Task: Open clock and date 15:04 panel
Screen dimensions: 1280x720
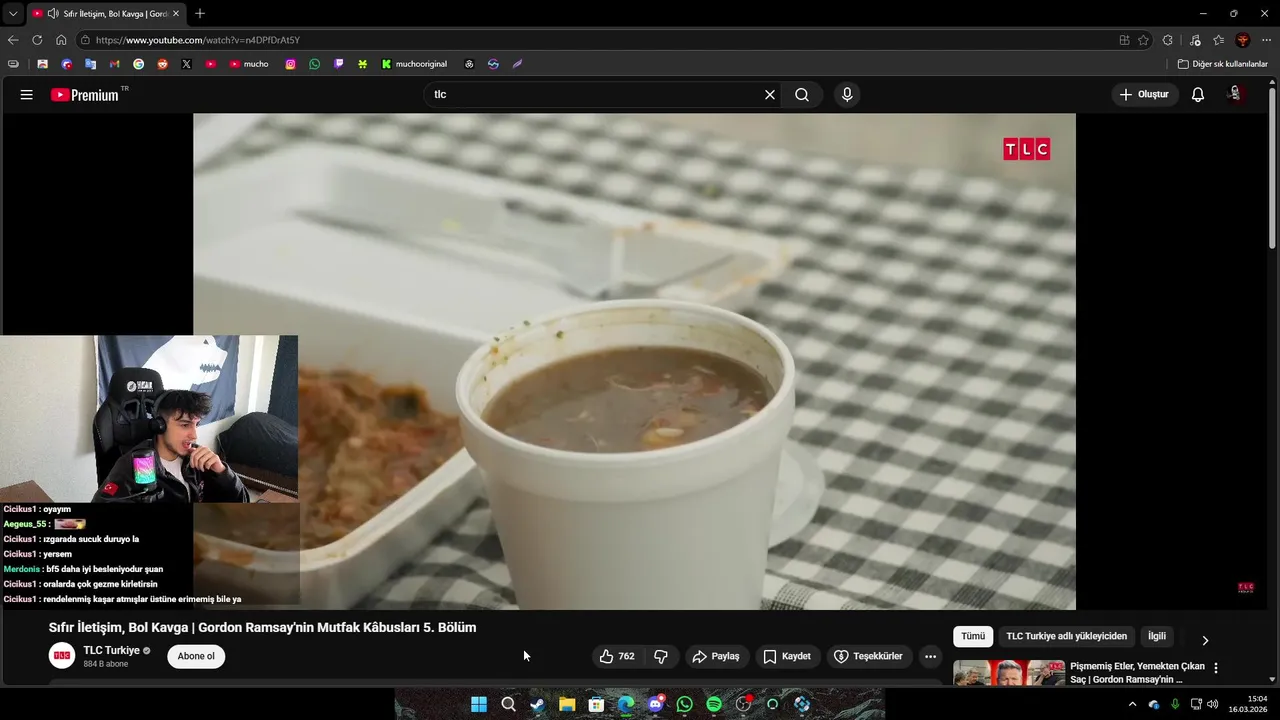Action: click(1248, 704)
